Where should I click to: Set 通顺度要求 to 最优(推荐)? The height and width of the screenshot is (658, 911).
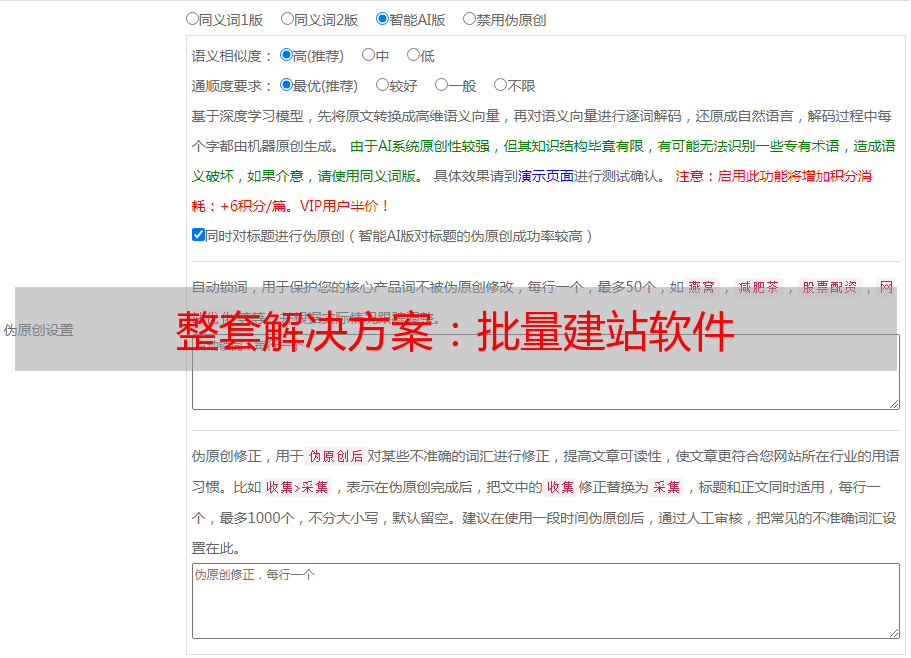click(x=287, y=86)
